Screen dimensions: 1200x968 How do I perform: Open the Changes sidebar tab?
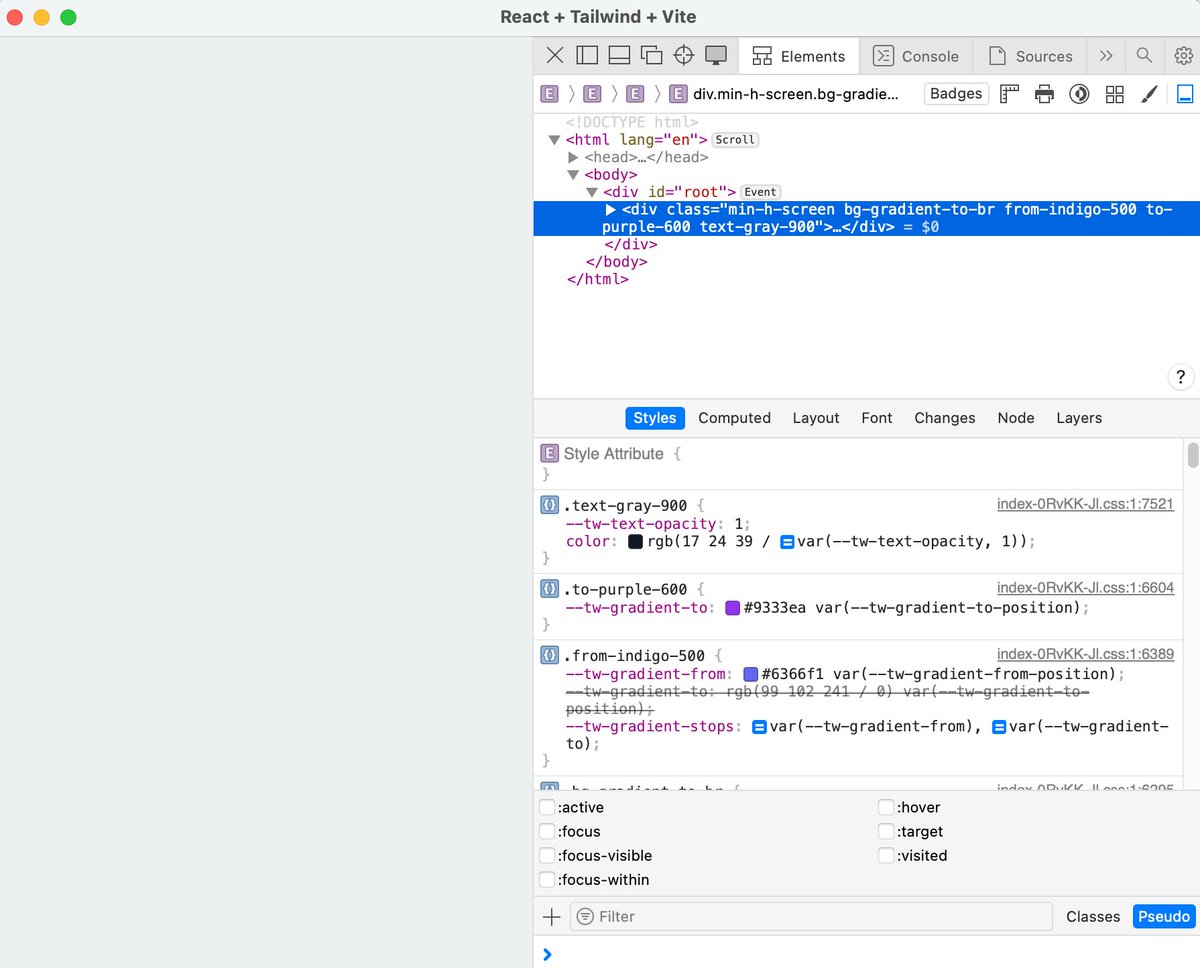[x=945, y=418]
